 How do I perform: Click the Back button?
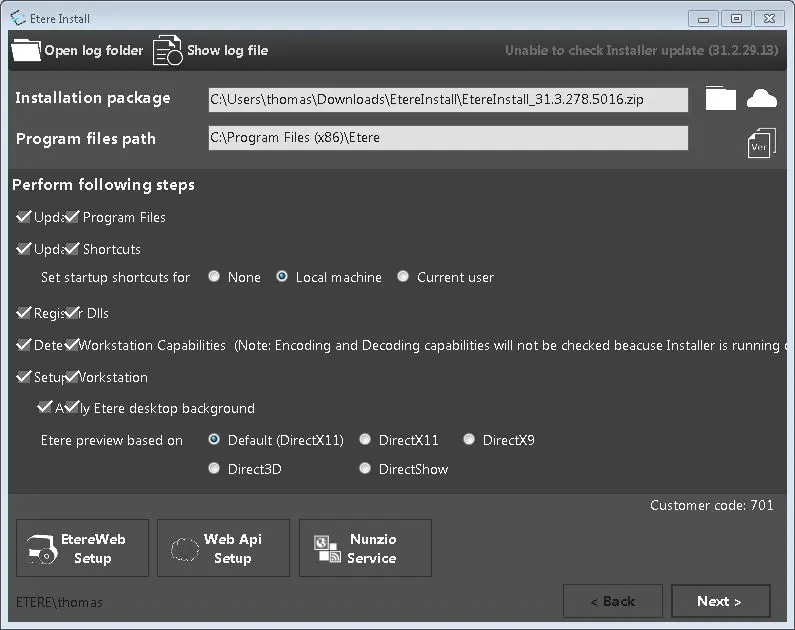coord(612,601)
